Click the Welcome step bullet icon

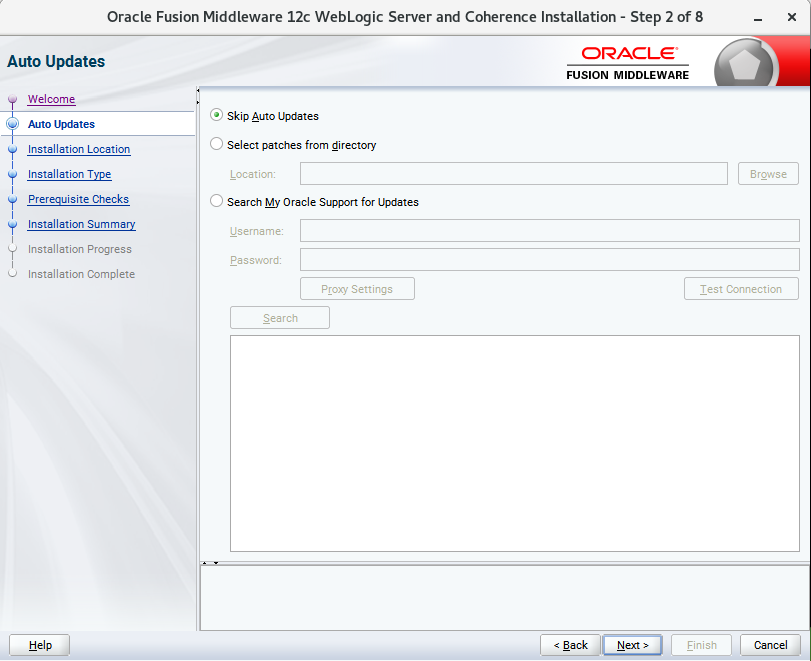tap(12, 100)
